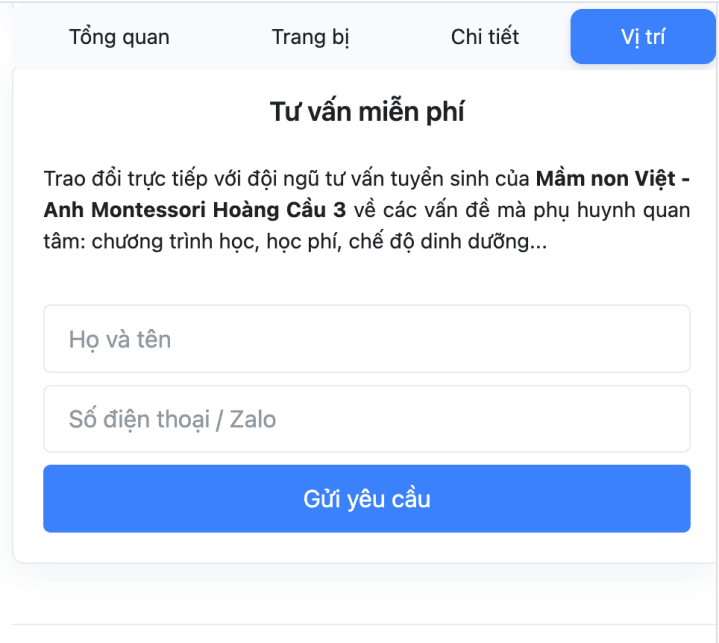Click the active Vị trí tab
This screenshot has width=719, height=643.
643,37
